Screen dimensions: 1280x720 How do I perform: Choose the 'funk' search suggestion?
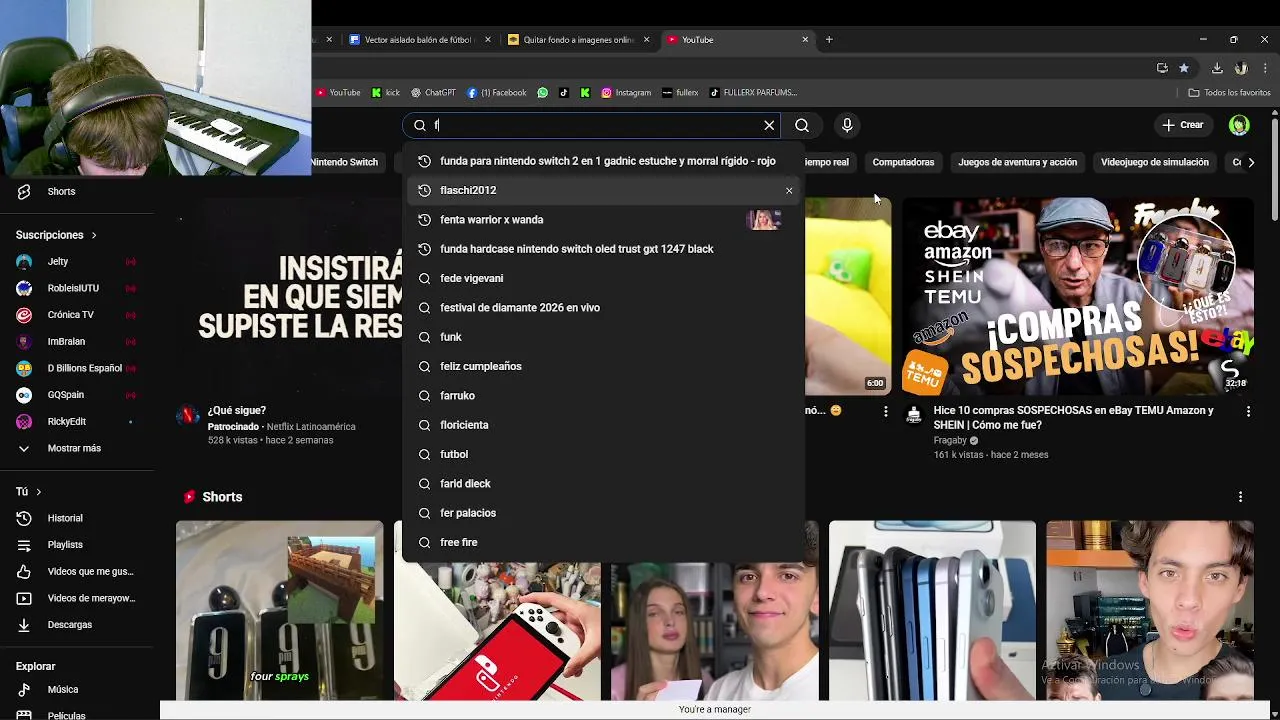(604, 337)
